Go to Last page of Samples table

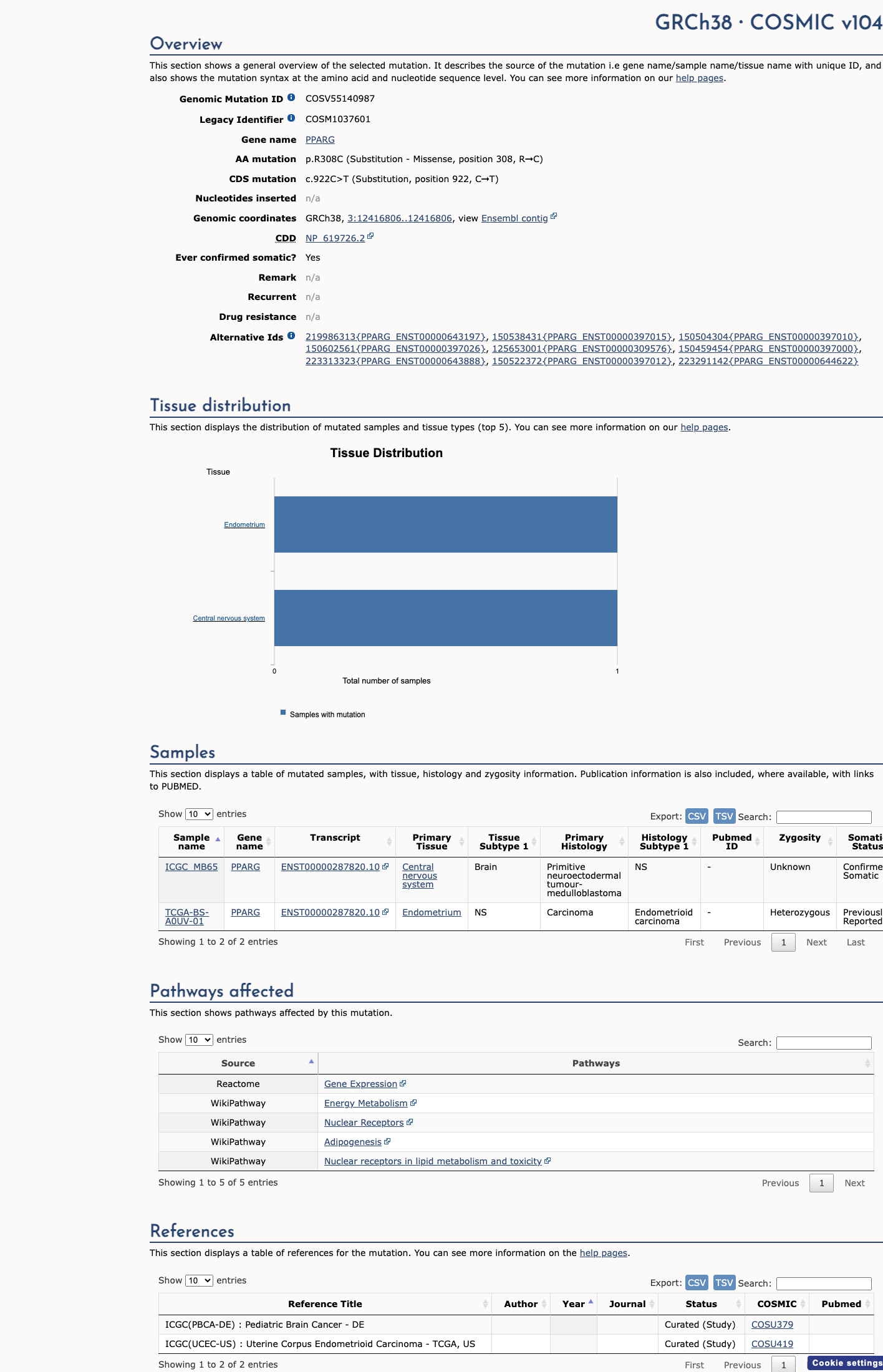point(856,942)
